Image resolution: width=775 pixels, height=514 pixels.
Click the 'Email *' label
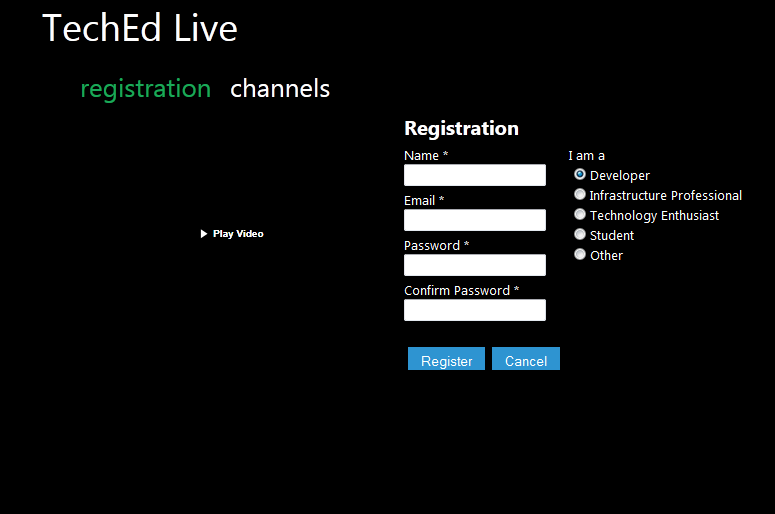pyautogui.click(x=424, y=201)
